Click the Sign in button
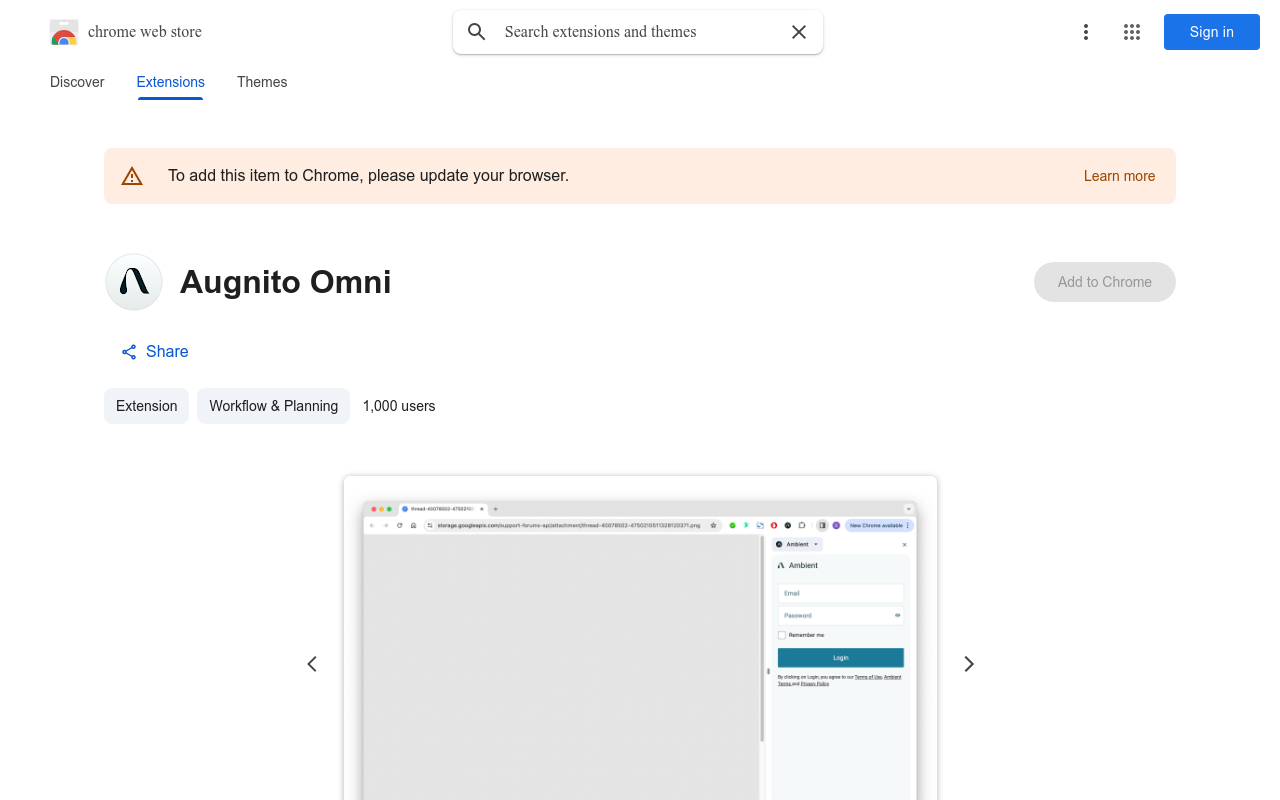The width and height of the screenshot is (1280, 800). tap(1211, 32)
